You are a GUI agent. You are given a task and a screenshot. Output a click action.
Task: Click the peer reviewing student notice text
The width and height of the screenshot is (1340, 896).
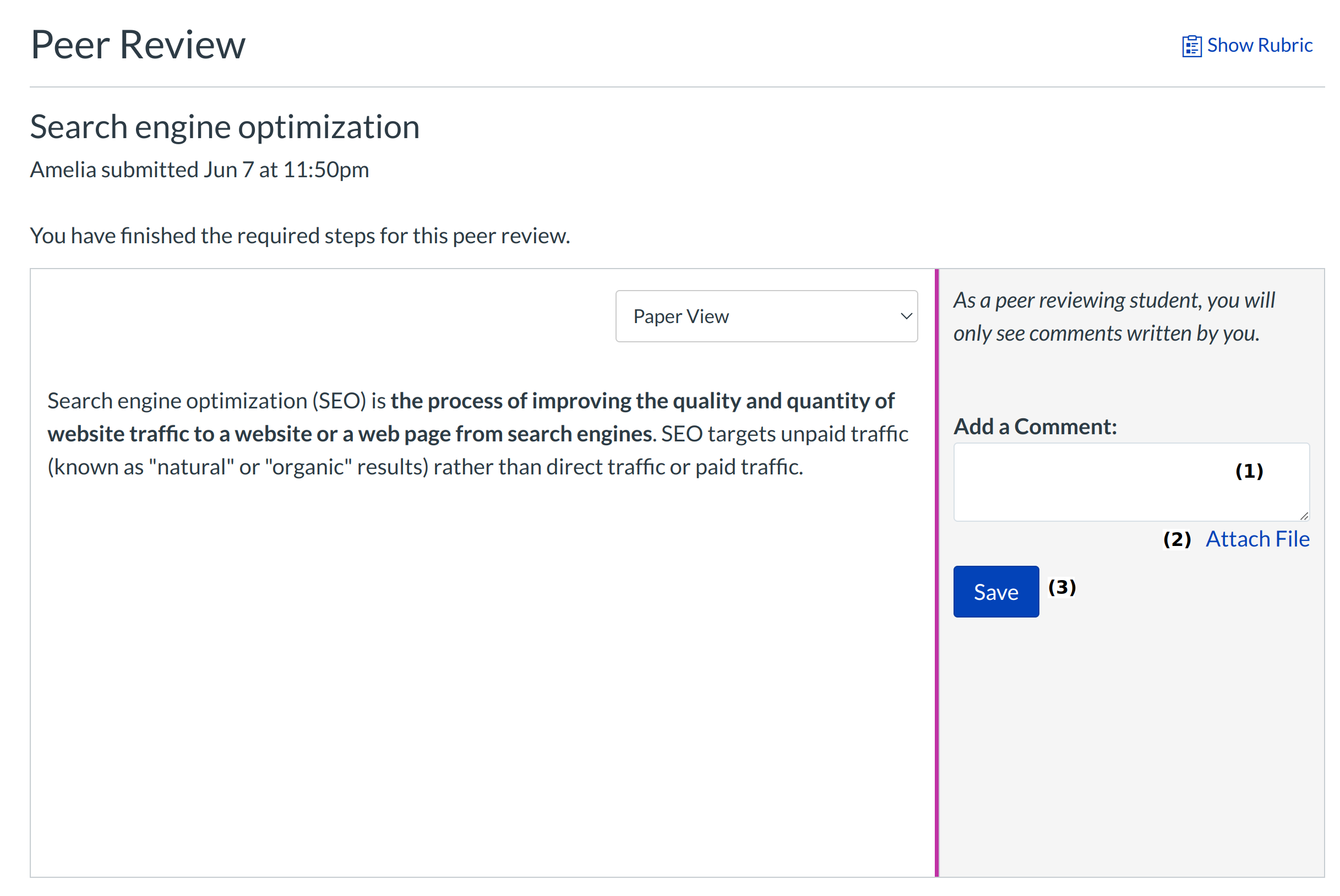[1113, 316]
